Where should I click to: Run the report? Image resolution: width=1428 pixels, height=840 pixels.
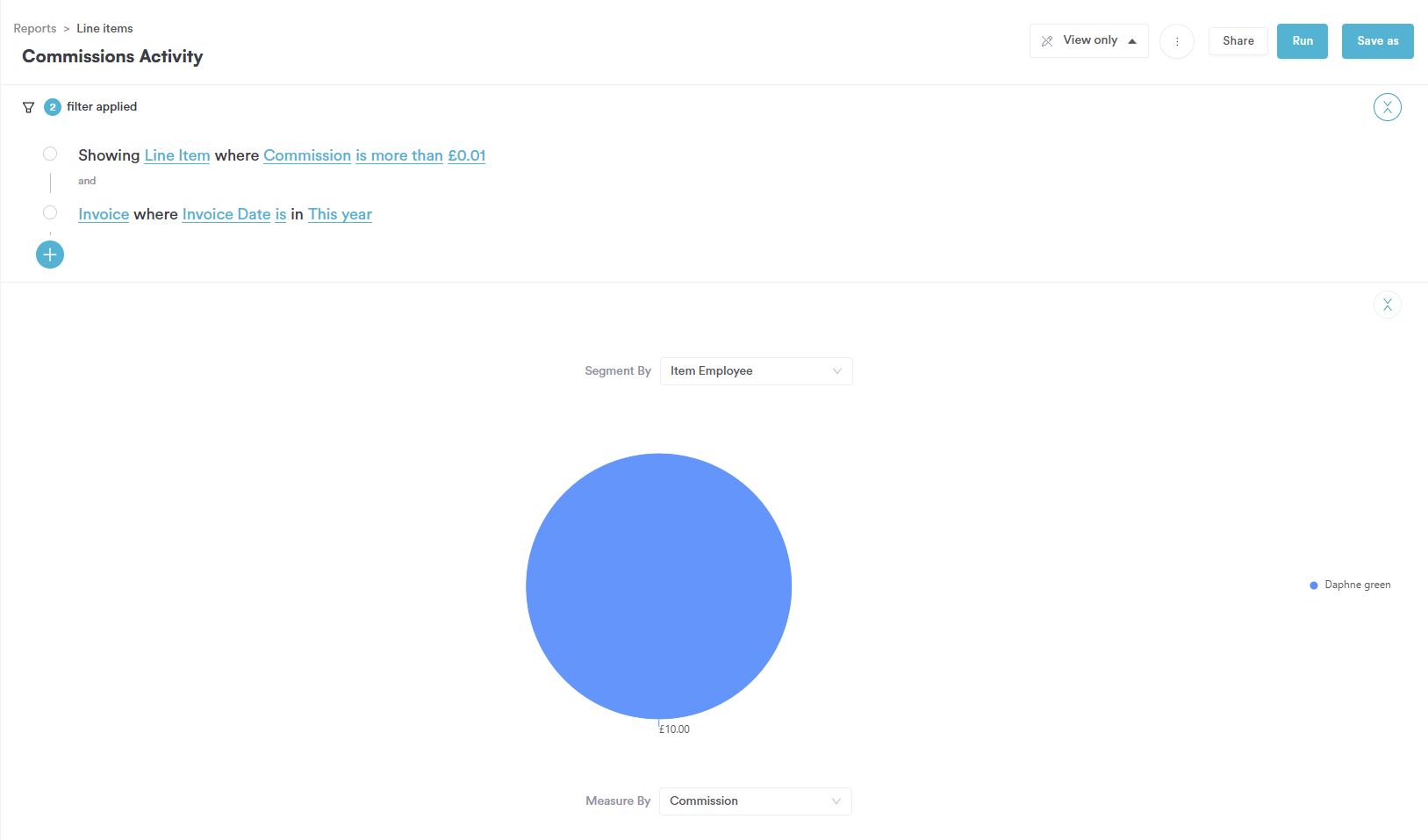1302,41
